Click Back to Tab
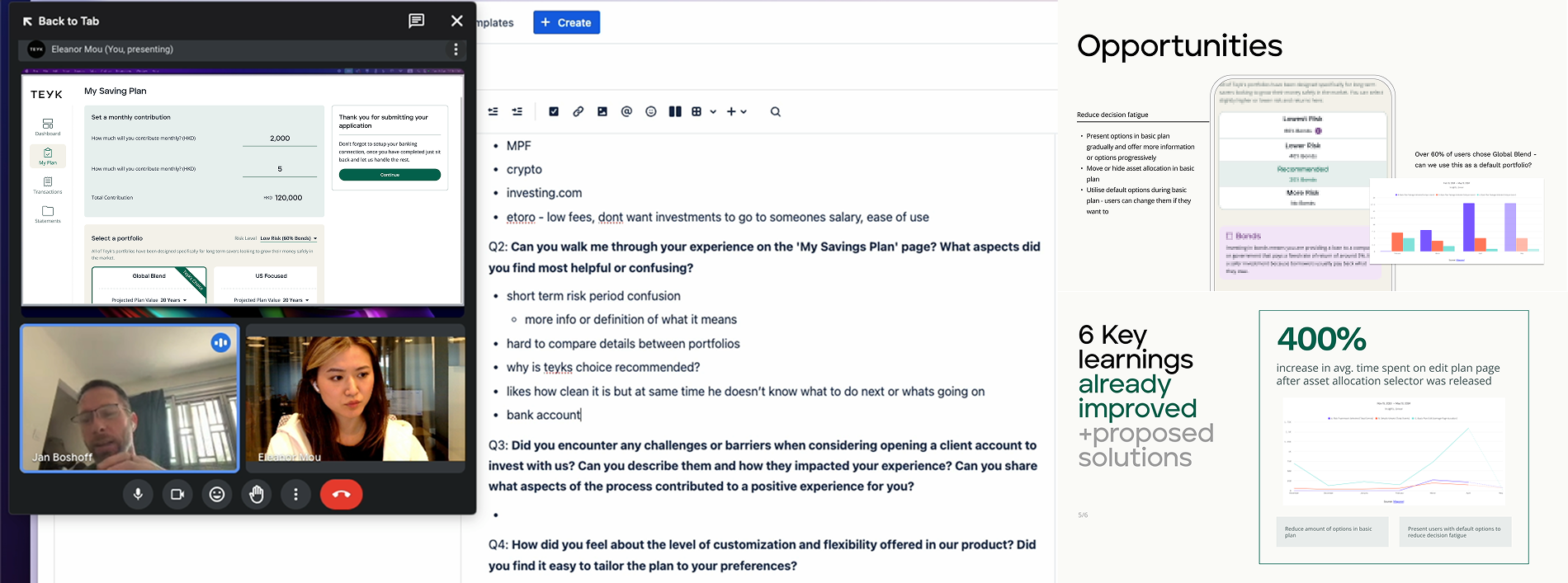Image resolution: width=1568 pixels, height=583 pixels. (61, 21)
